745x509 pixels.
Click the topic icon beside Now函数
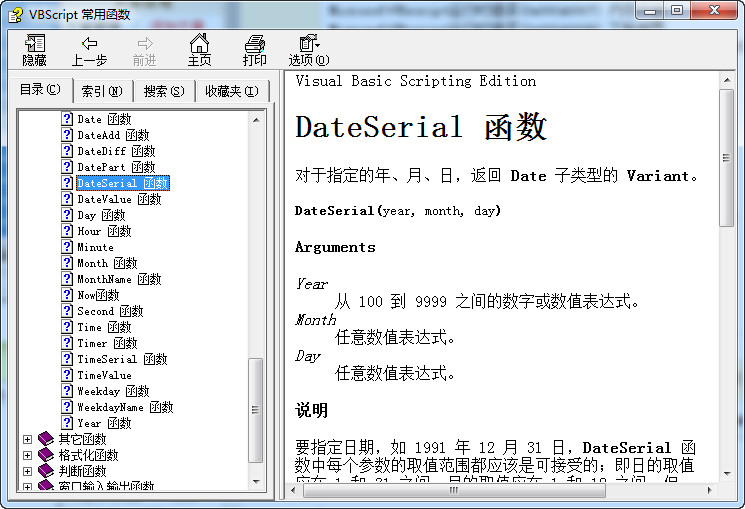(67, 295)
